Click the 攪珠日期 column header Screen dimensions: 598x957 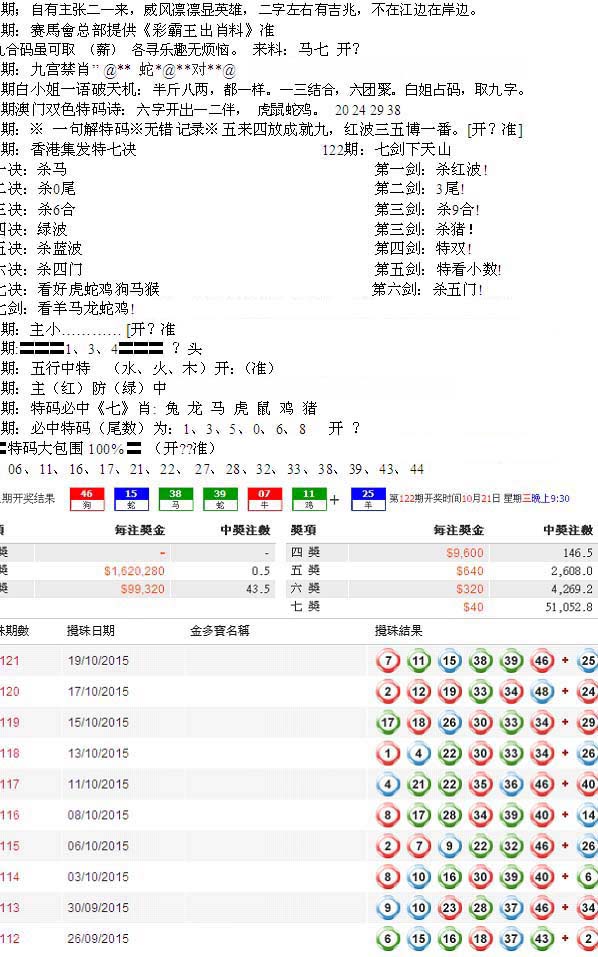(91, 630)
